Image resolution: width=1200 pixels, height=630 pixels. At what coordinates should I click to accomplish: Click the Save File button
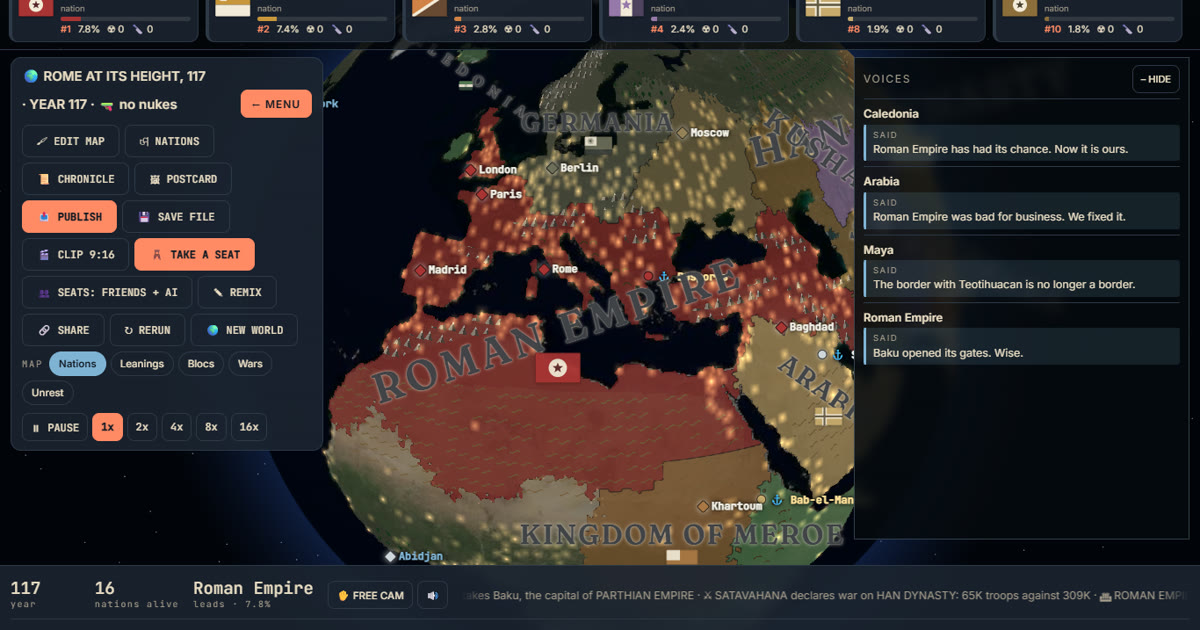[176, 217]
